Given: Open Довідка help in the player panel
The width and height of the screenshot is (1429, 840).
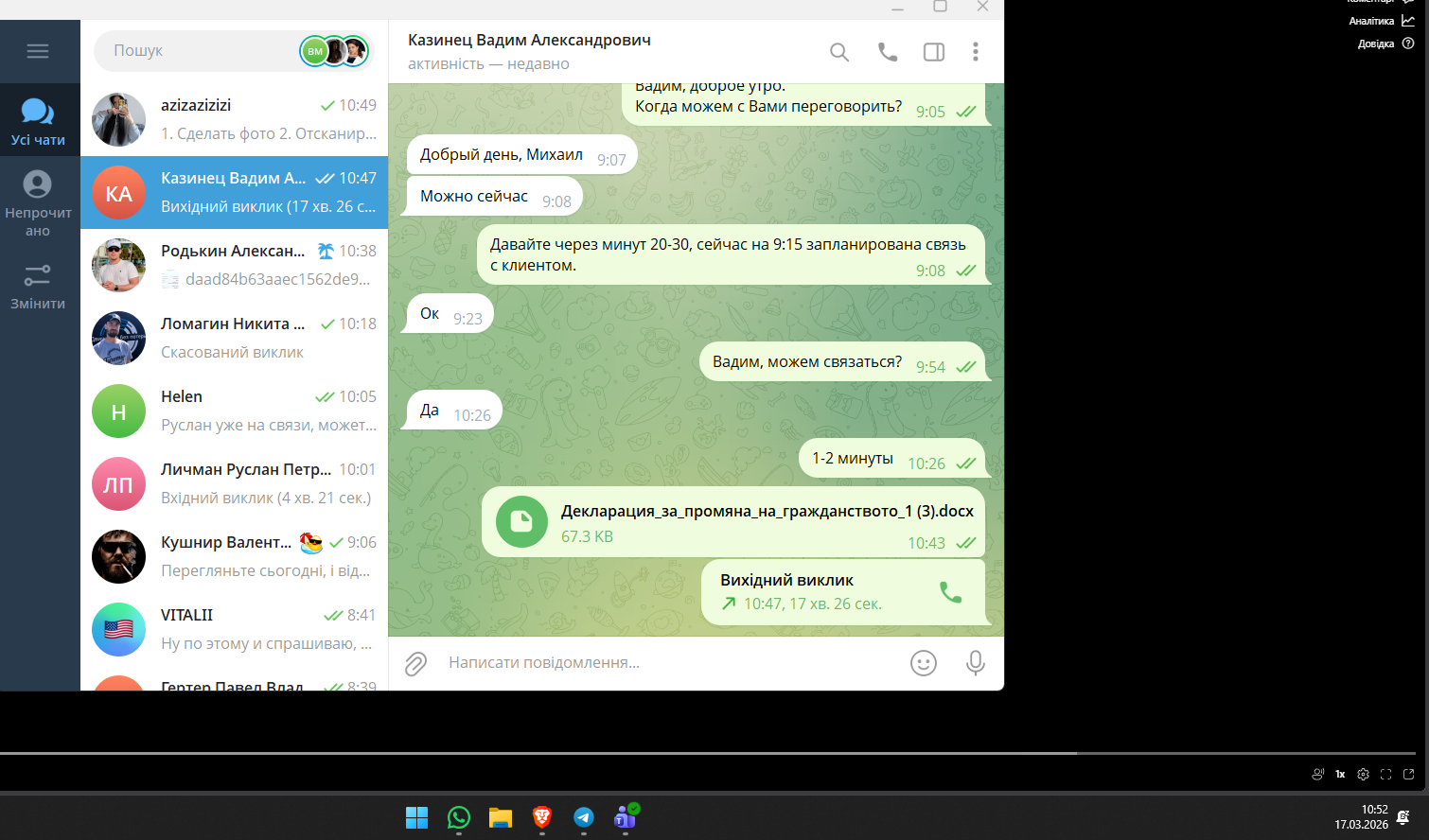Looking at the screenshot, I should pyautogui.click(x=1385, y=44).
